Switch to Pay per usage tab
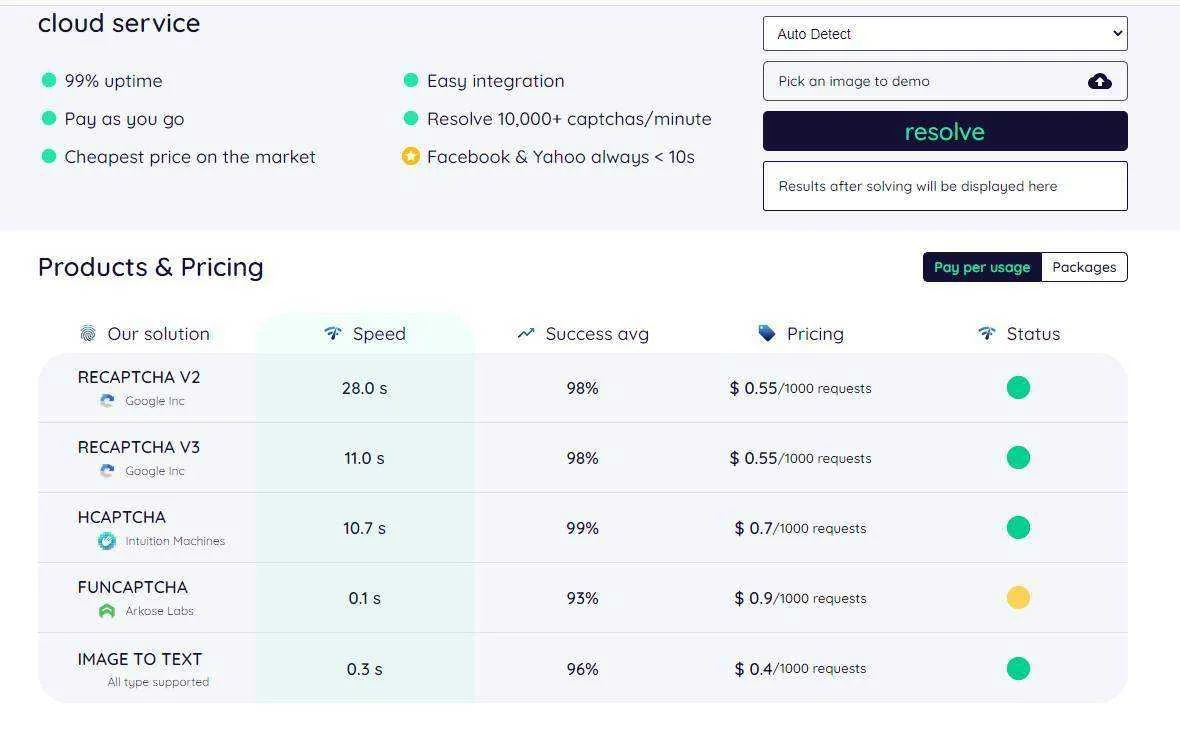The width and height of the screenshot is (1180, 743). pyautogui.click(x=982, y=267)
